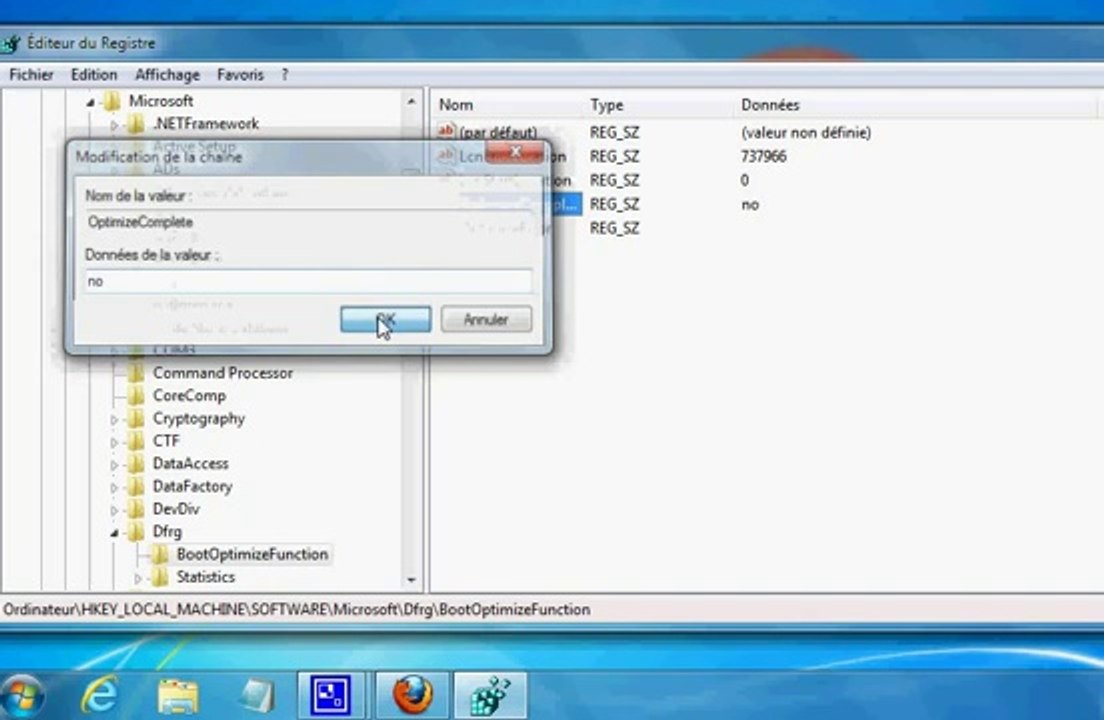This screenshot has height=720, width=1104.
Task: Expand the .NETFramework key
Action: [x=114, y=125]
